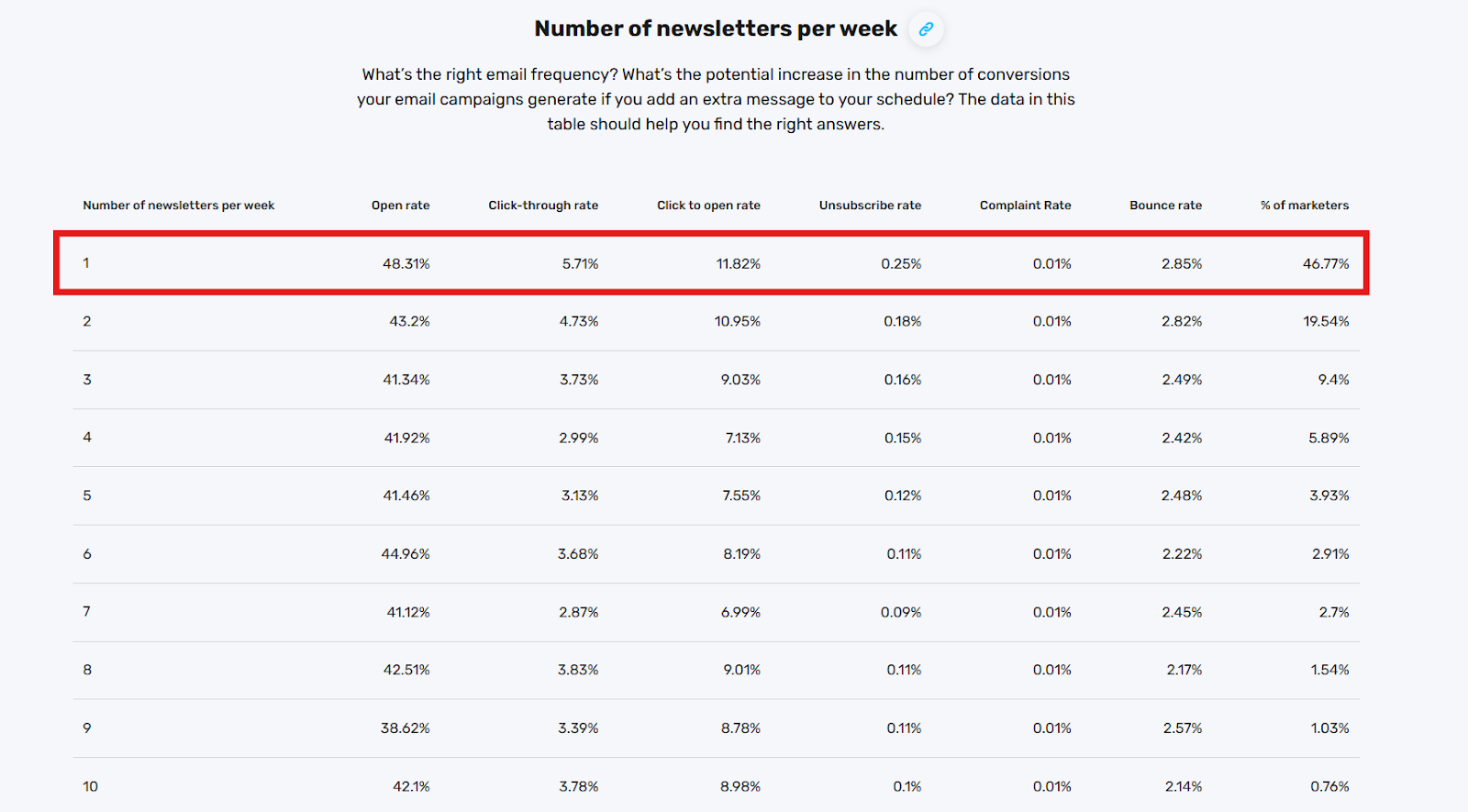Screen dimensions: 1468x812
Task: Click the 'Open rate' column header
Action: click(x=400, y=206)
